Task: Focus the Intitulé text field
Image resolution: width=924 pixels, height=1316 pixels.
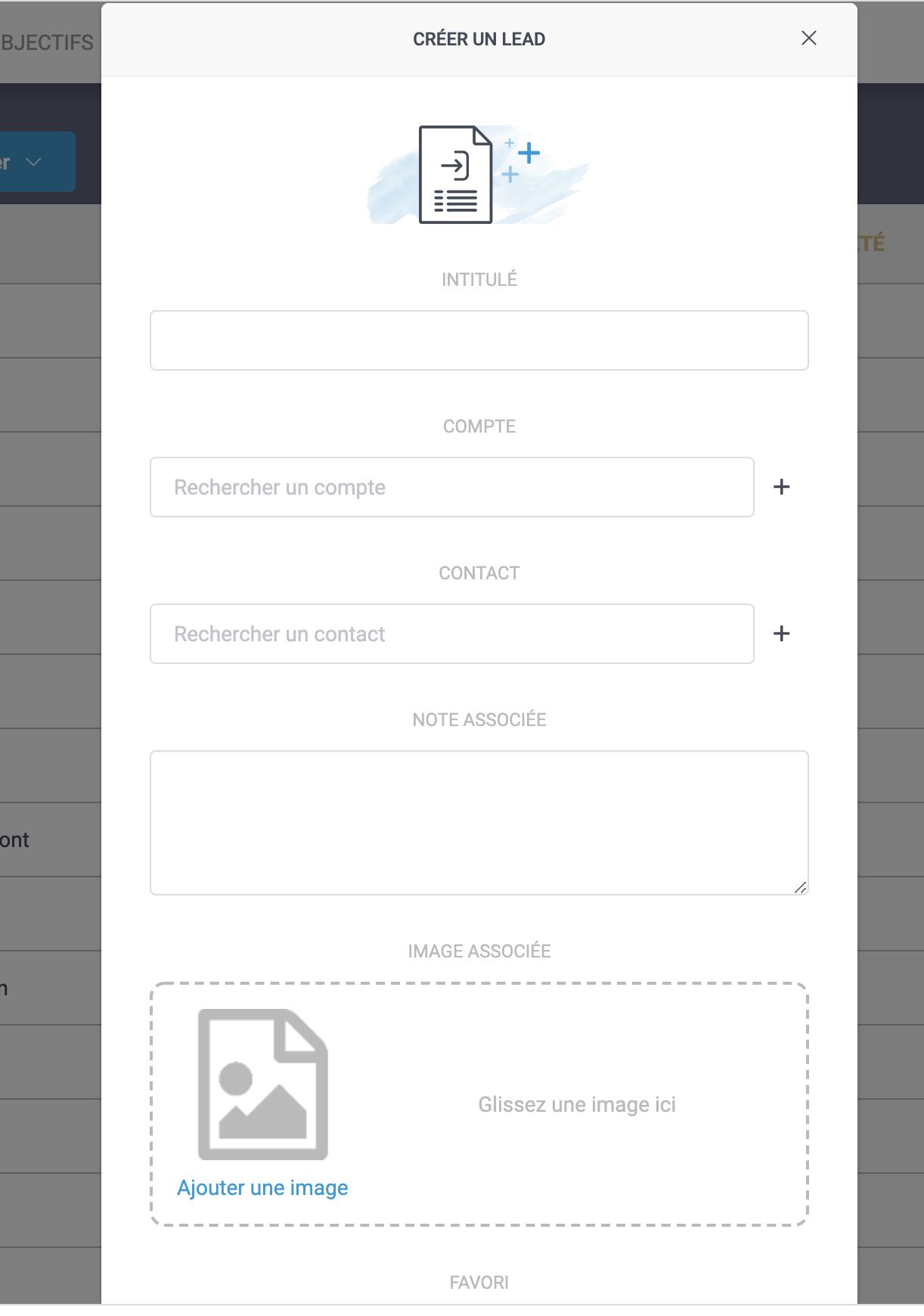Action: click(479, 340)
